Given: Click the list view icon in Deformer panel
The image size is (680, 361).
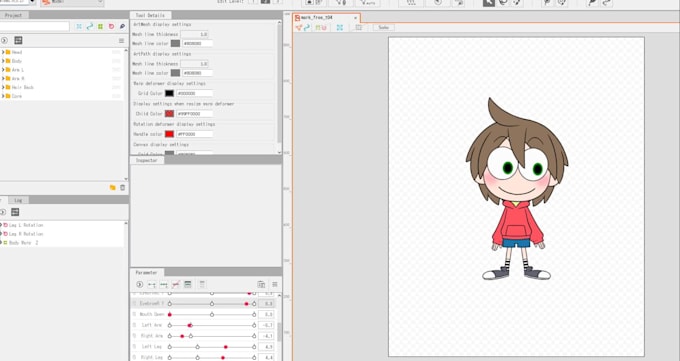Looking at the screenshot, I should [15, 212].
